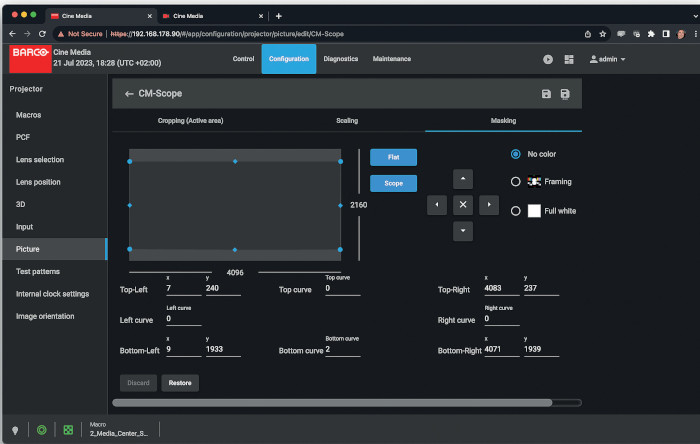Click the green dice test pattern icon

pos(68,429)
